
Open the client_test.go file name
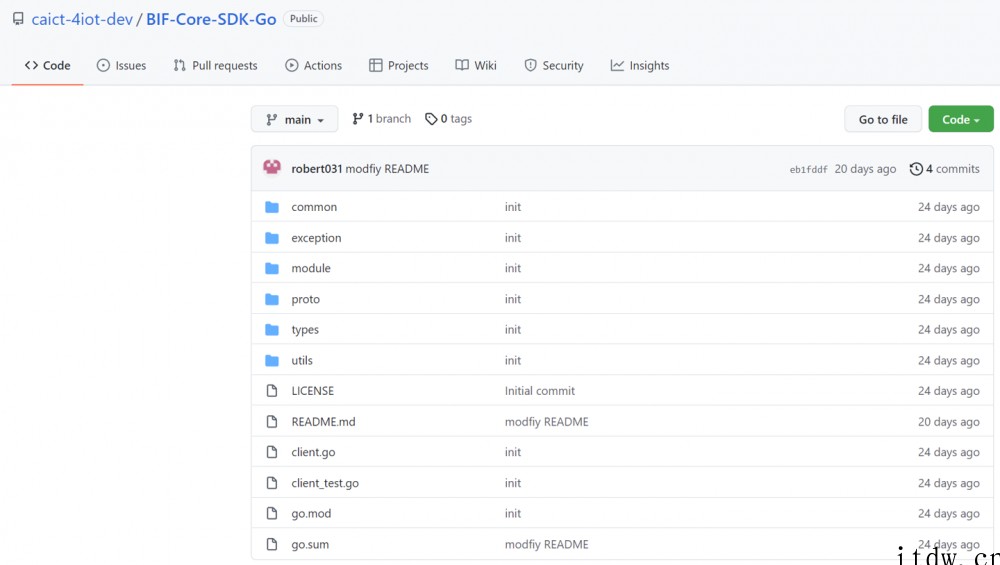point(325,483)
